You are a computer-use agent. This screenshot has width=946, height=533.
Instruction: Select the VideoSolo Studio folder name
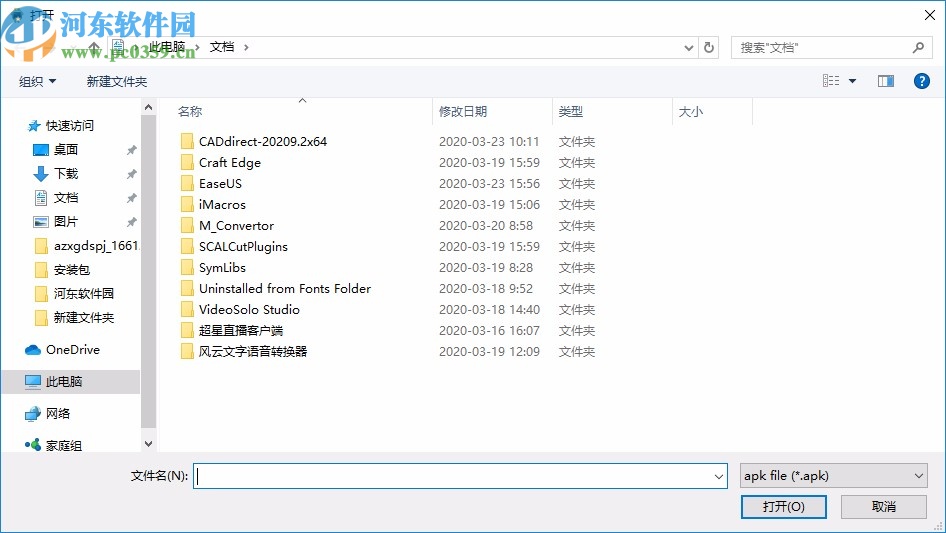249,310
